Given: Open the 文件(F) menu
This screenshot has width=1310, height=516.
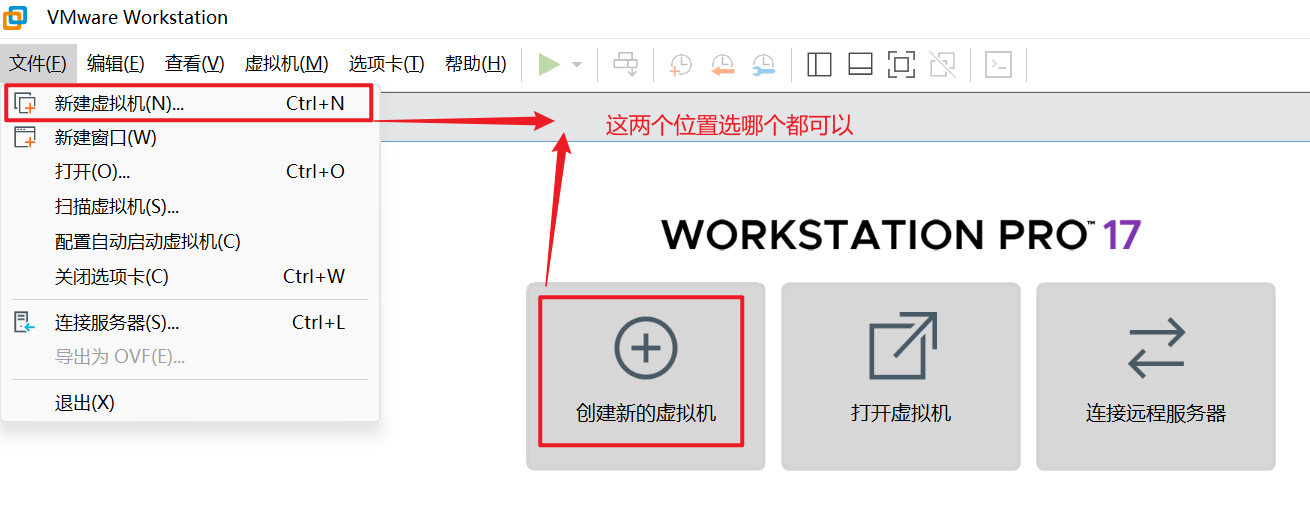Looking at the screenshot, I should pos(38,64).
